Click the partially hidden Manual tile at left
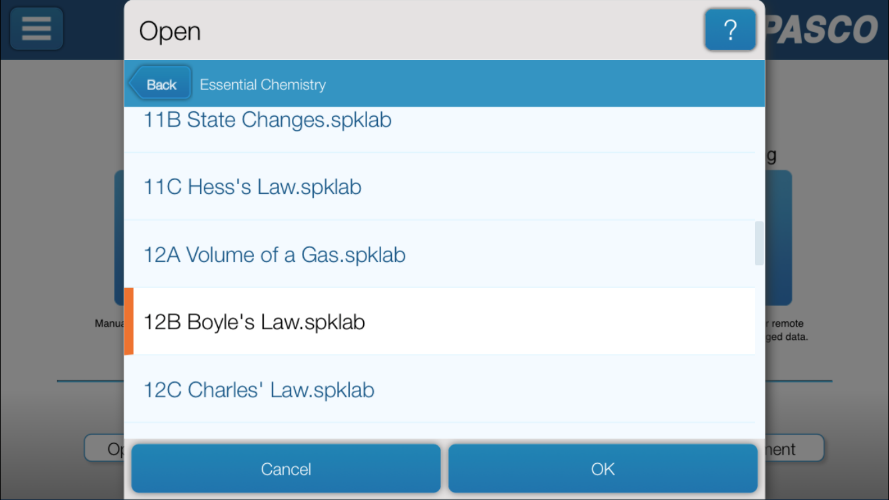 pos(119,238)
